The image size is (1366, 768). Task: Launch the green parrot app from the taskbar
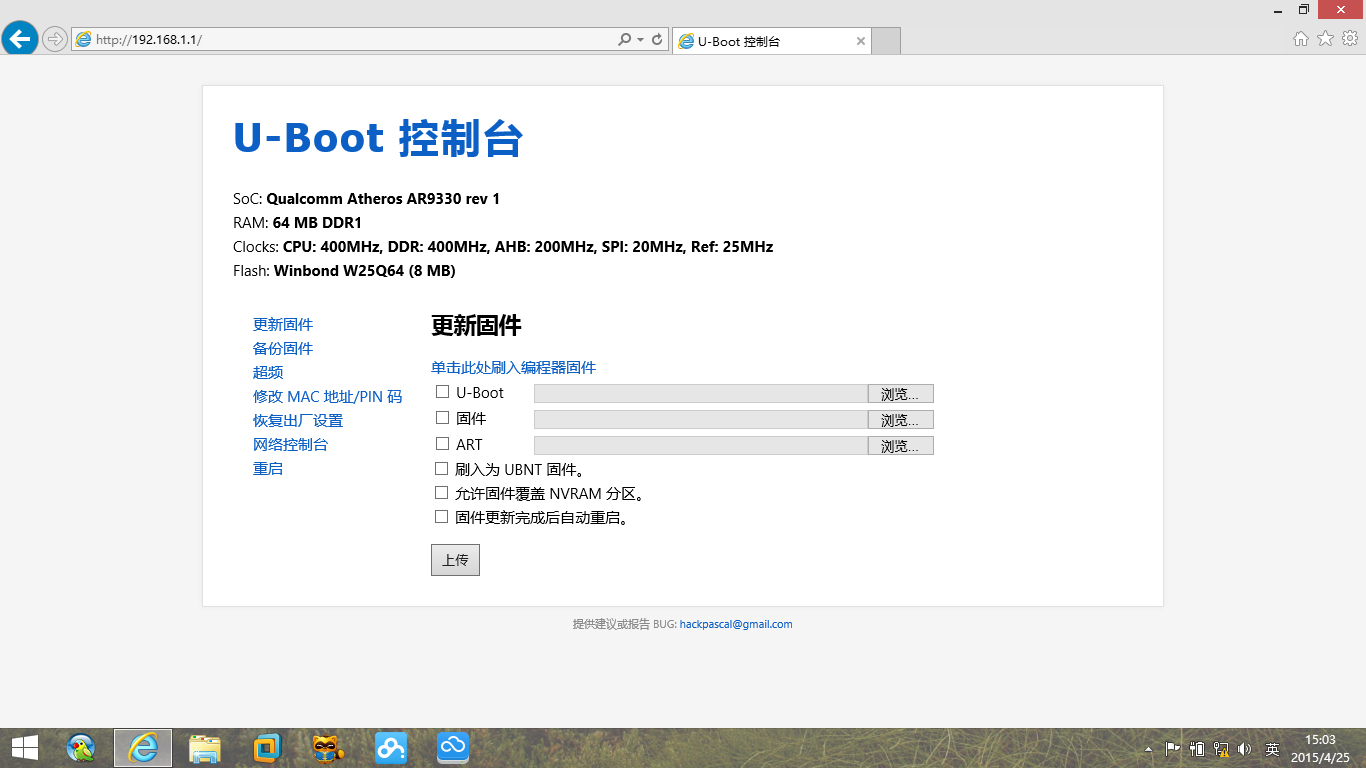[x=81, y=748]
